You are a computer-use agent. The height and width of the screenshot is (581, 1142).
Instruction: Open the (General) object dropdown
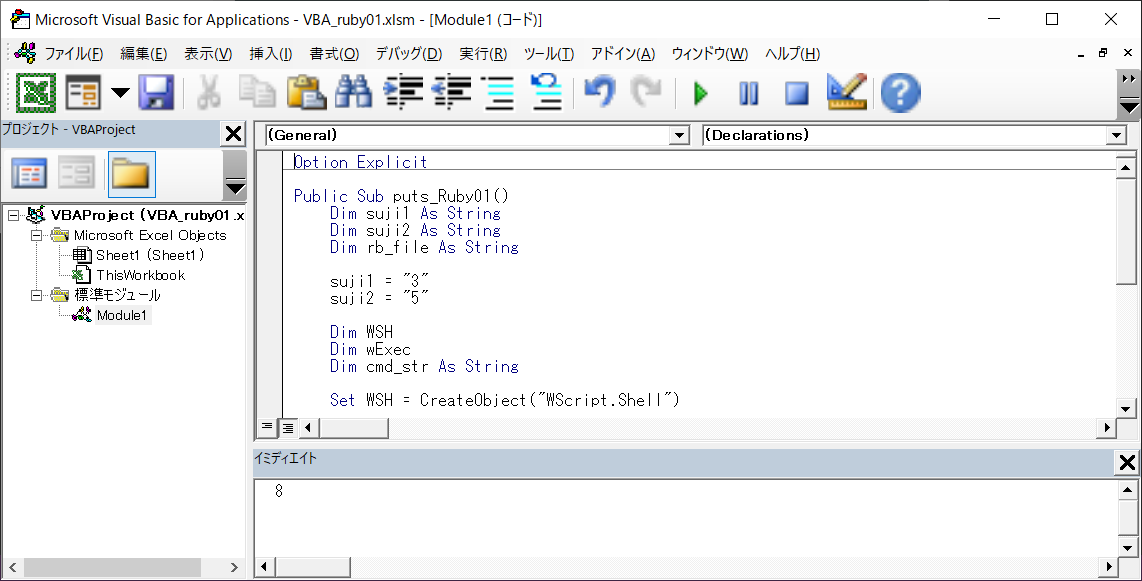pos(680,135)
